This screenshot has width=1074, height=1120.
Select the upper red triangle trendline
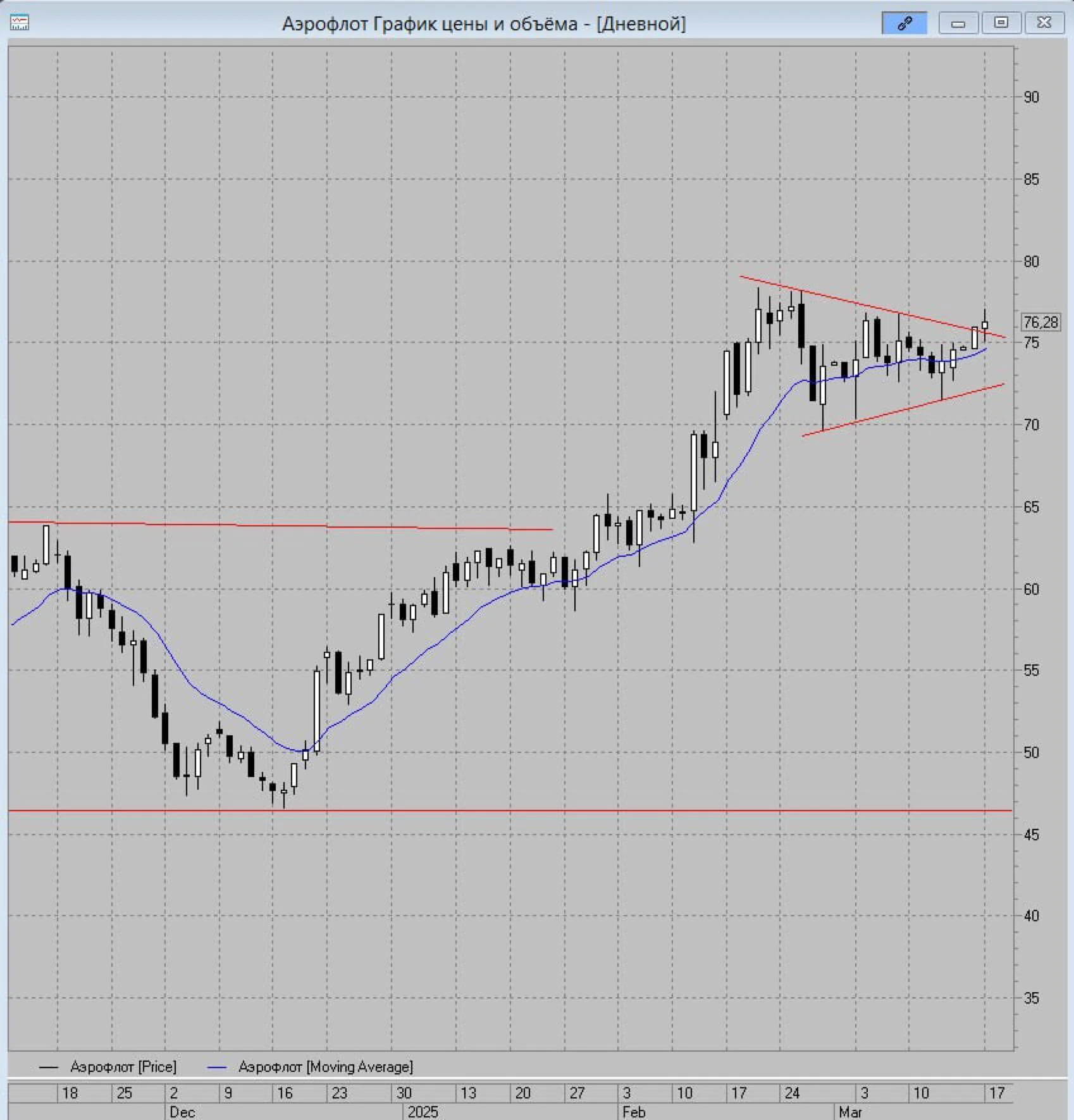point(873,307)
